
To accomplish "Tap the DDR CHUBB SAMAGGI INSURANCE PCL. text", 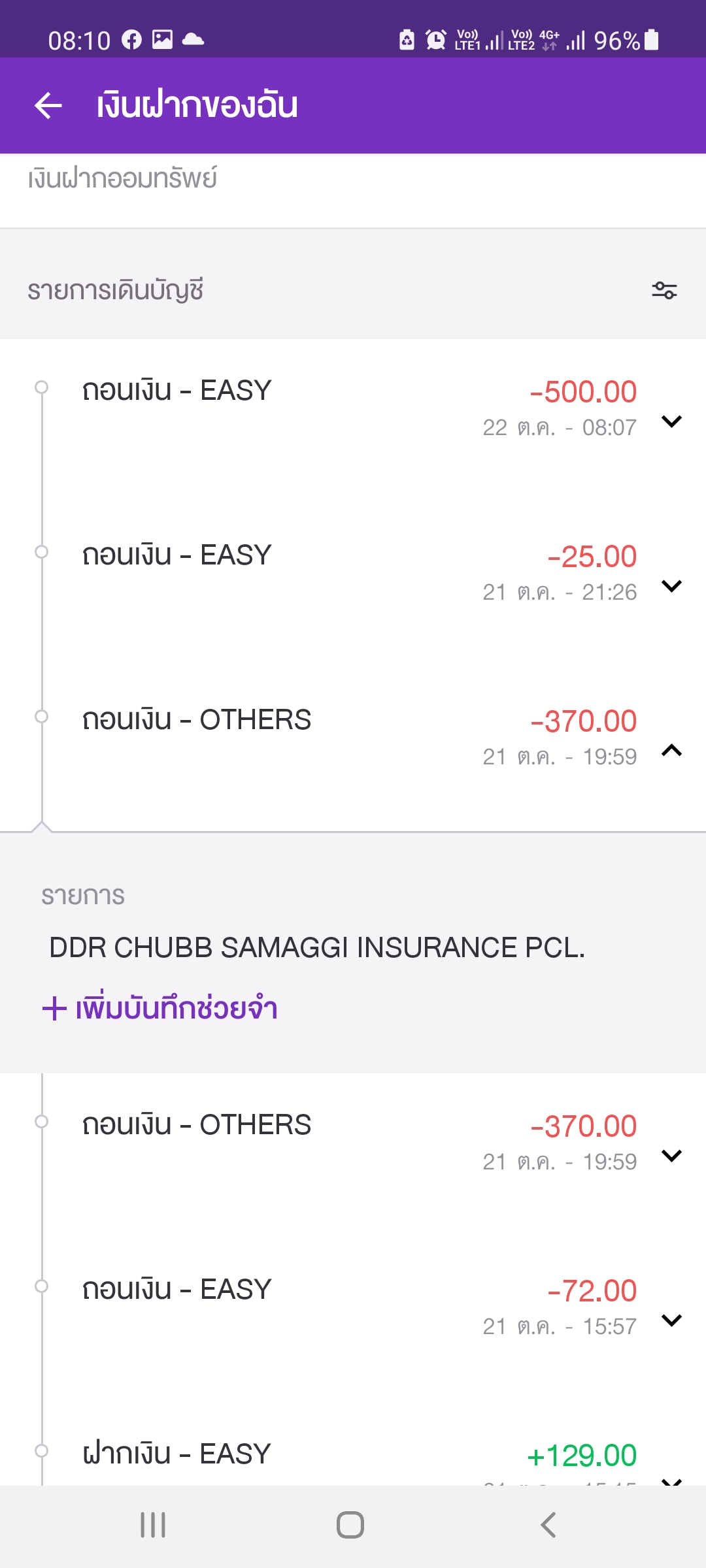I will point(317,947).
